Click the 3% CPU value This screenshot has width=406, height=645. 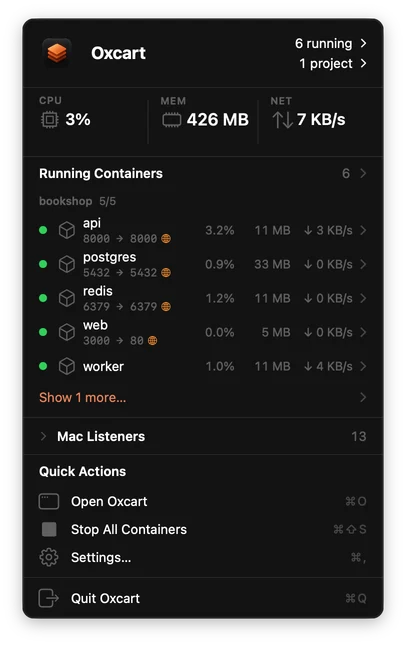78,120
